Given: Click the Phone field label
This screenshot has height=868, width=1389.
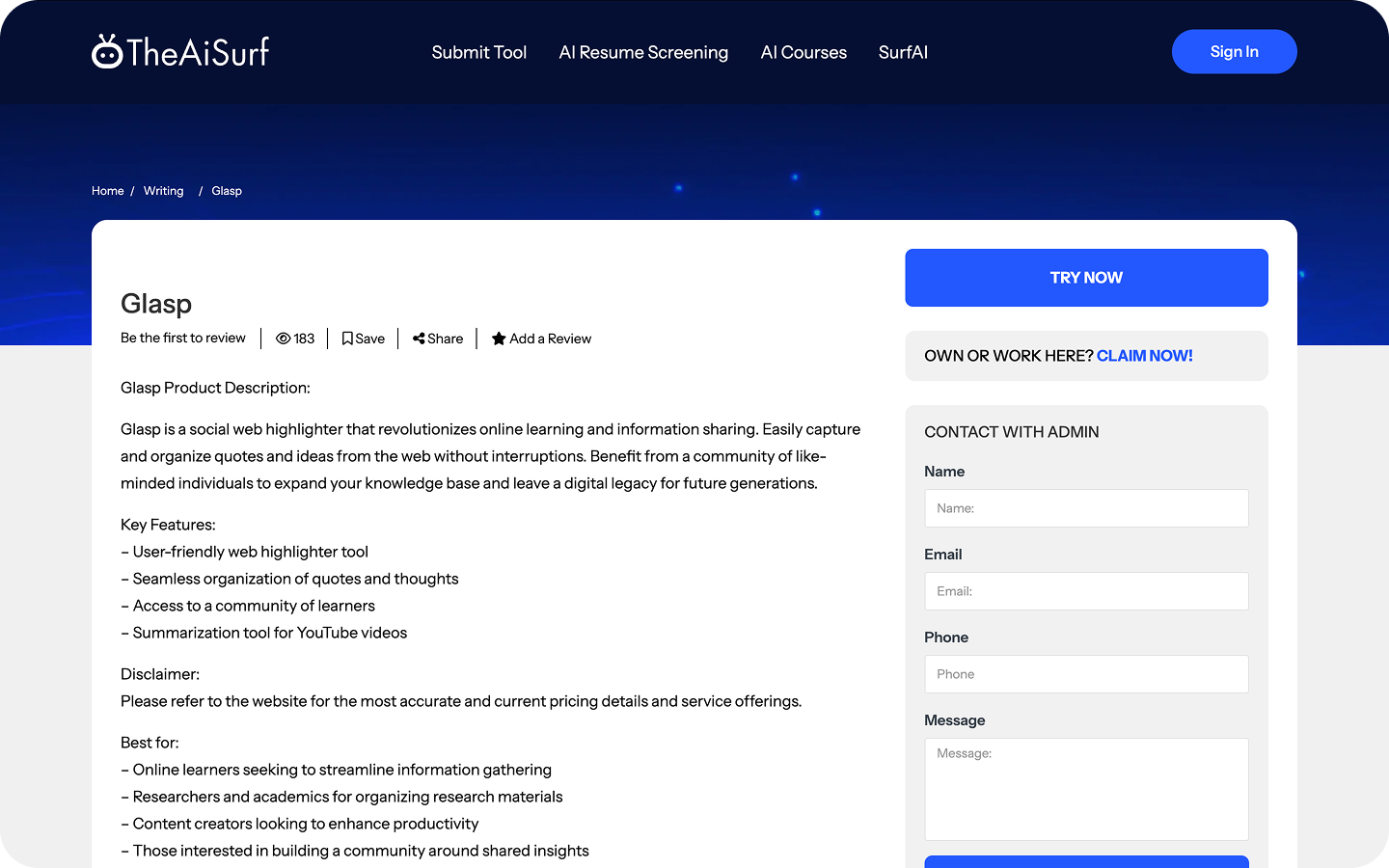Looking at the screenshot, I should pos(946,637).
